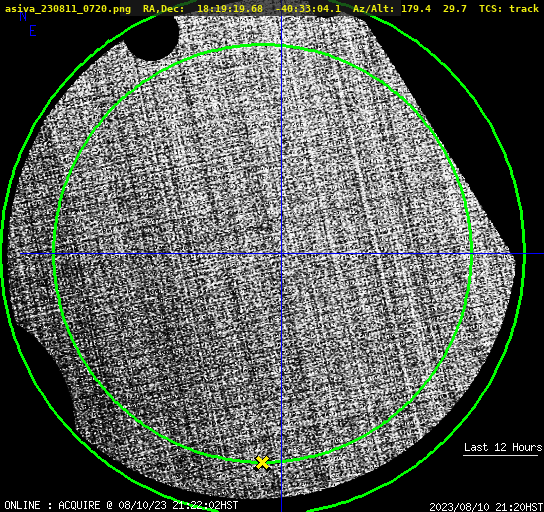
Task: Click the inner green circle at horizontal crosshair right
Action: 472,254
